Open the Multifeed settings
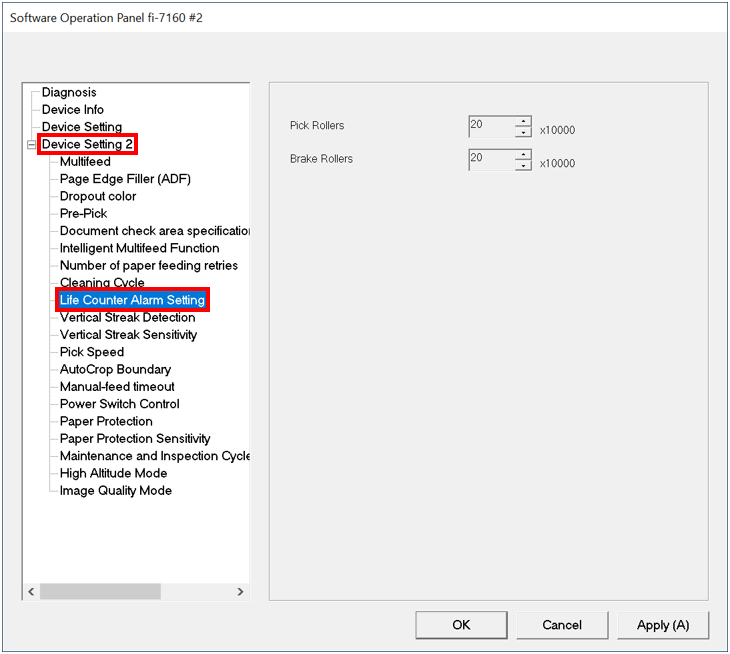Image resolution: width=730 pixels, height=654 pixels. [x=85, y=162]
